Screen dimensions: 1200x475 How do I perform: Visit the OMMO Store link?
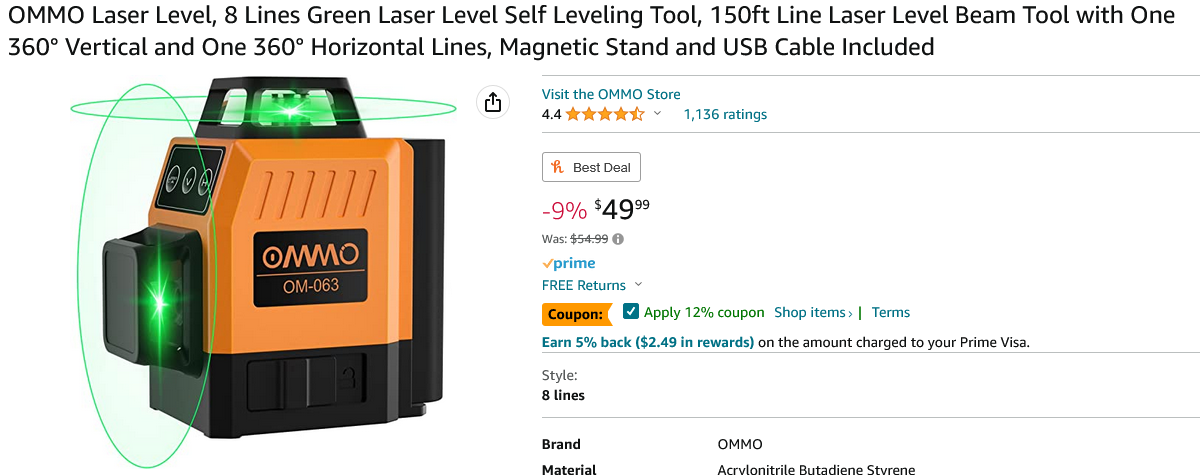point(610,94)
